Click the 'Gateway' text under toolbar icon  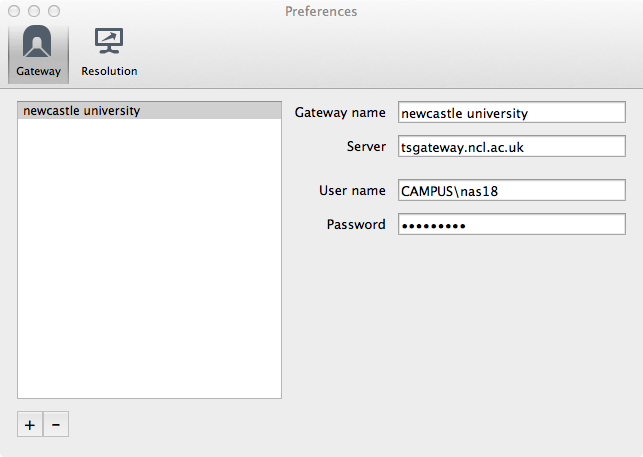38,71
